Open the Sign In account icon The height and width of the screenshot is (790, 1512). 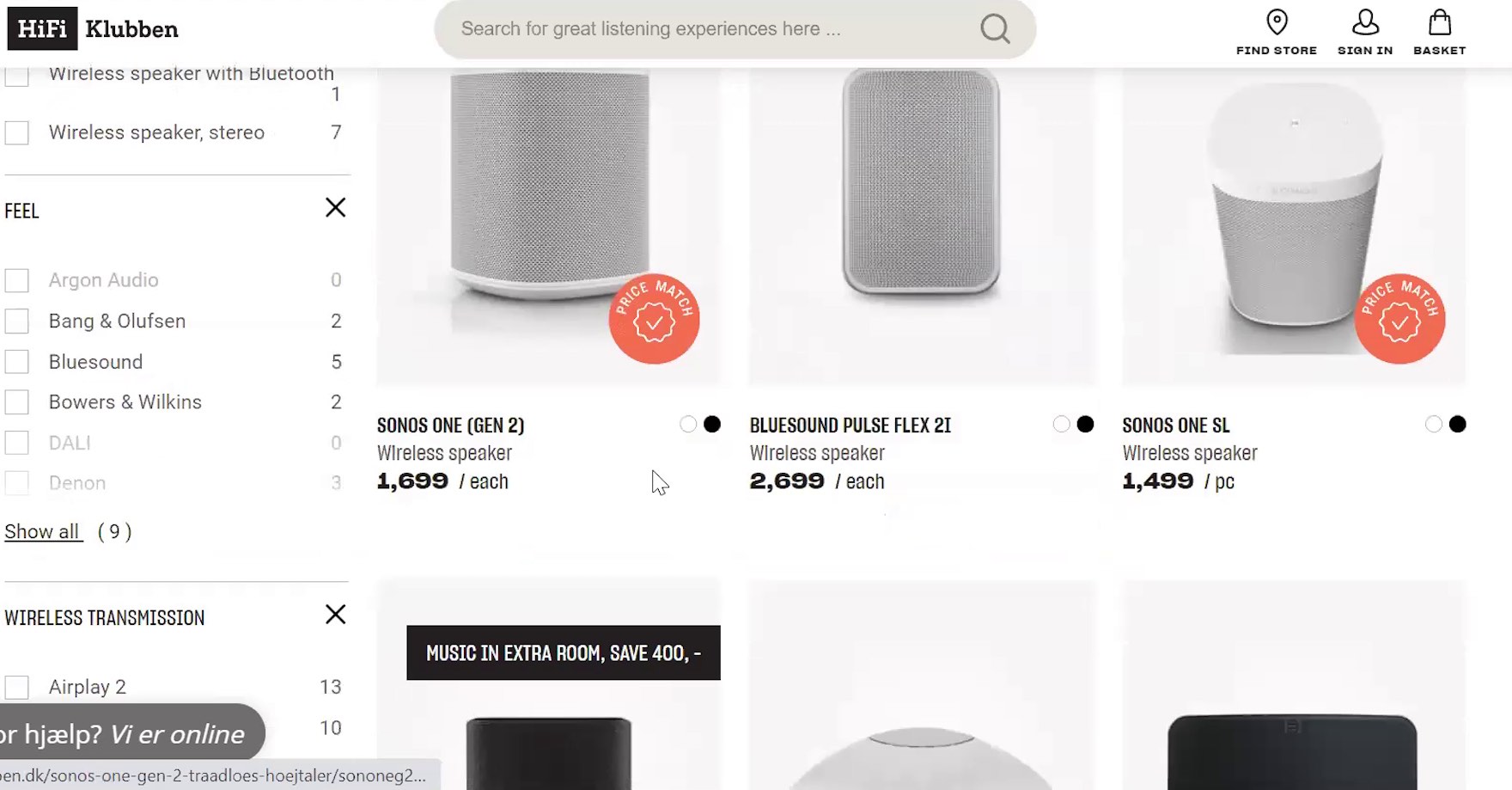pos(1364,33)
